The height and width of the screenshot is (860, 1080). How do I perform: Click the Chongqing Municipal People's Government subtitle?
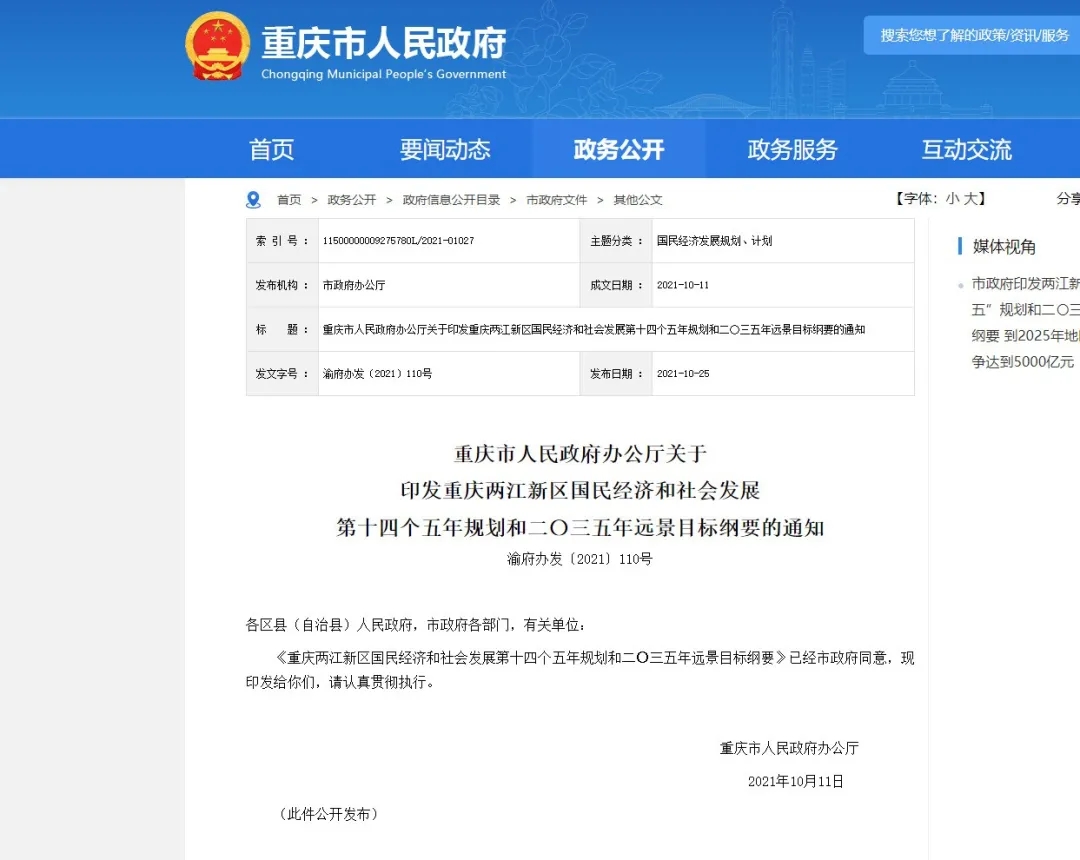point(384,74)
